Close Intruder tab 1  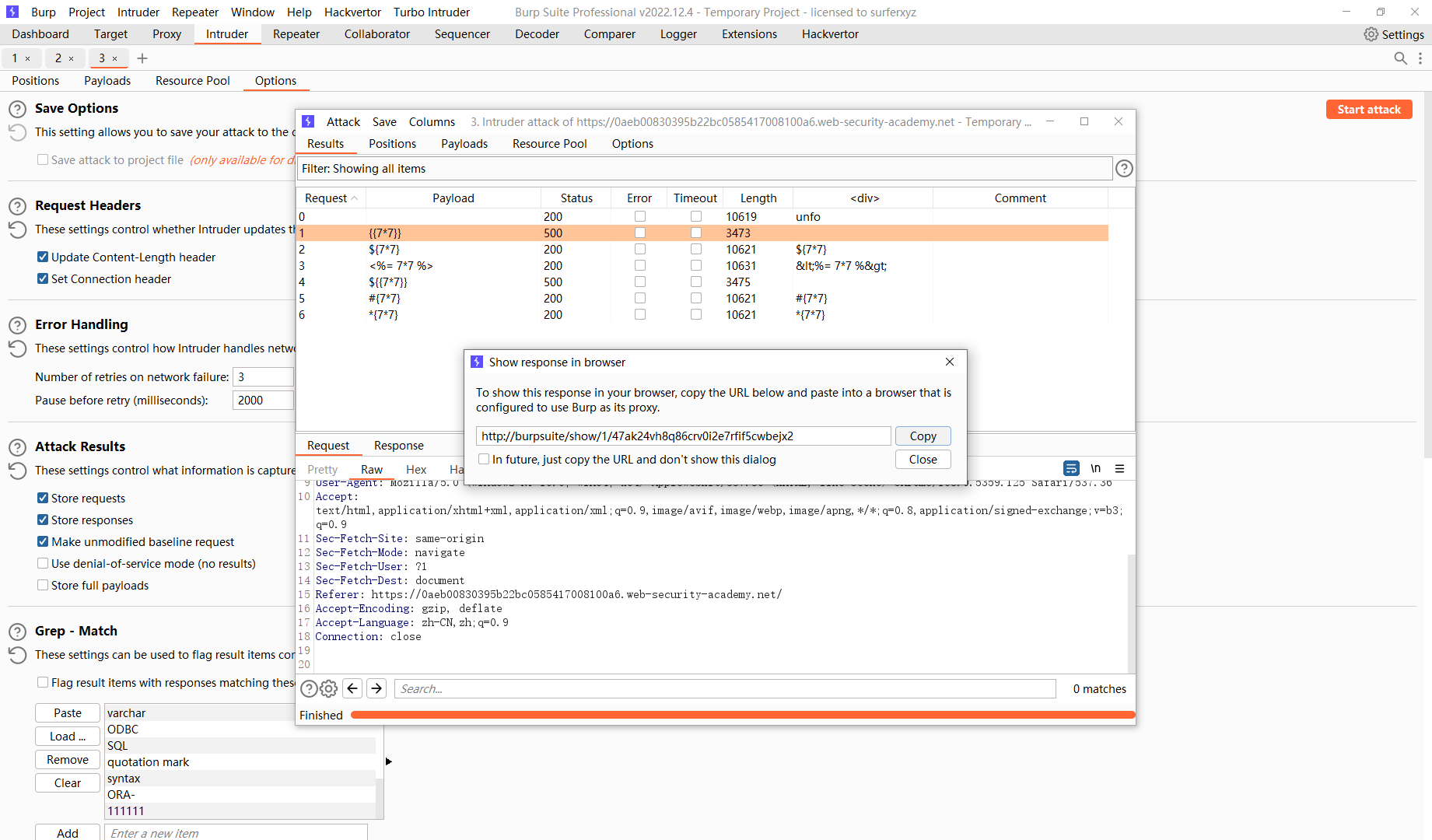28,58
